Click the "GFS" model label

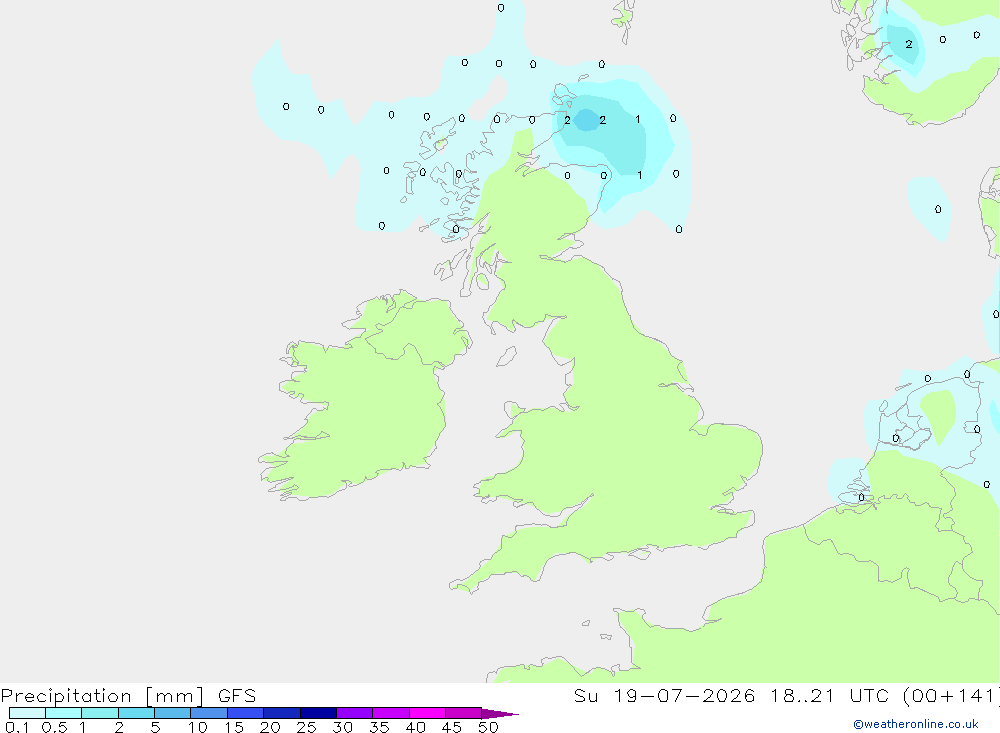237,695
